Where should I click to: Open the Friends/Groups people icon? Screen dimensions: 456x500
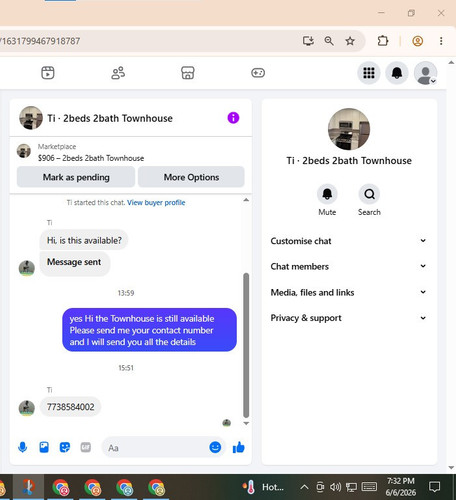(118, 73)
